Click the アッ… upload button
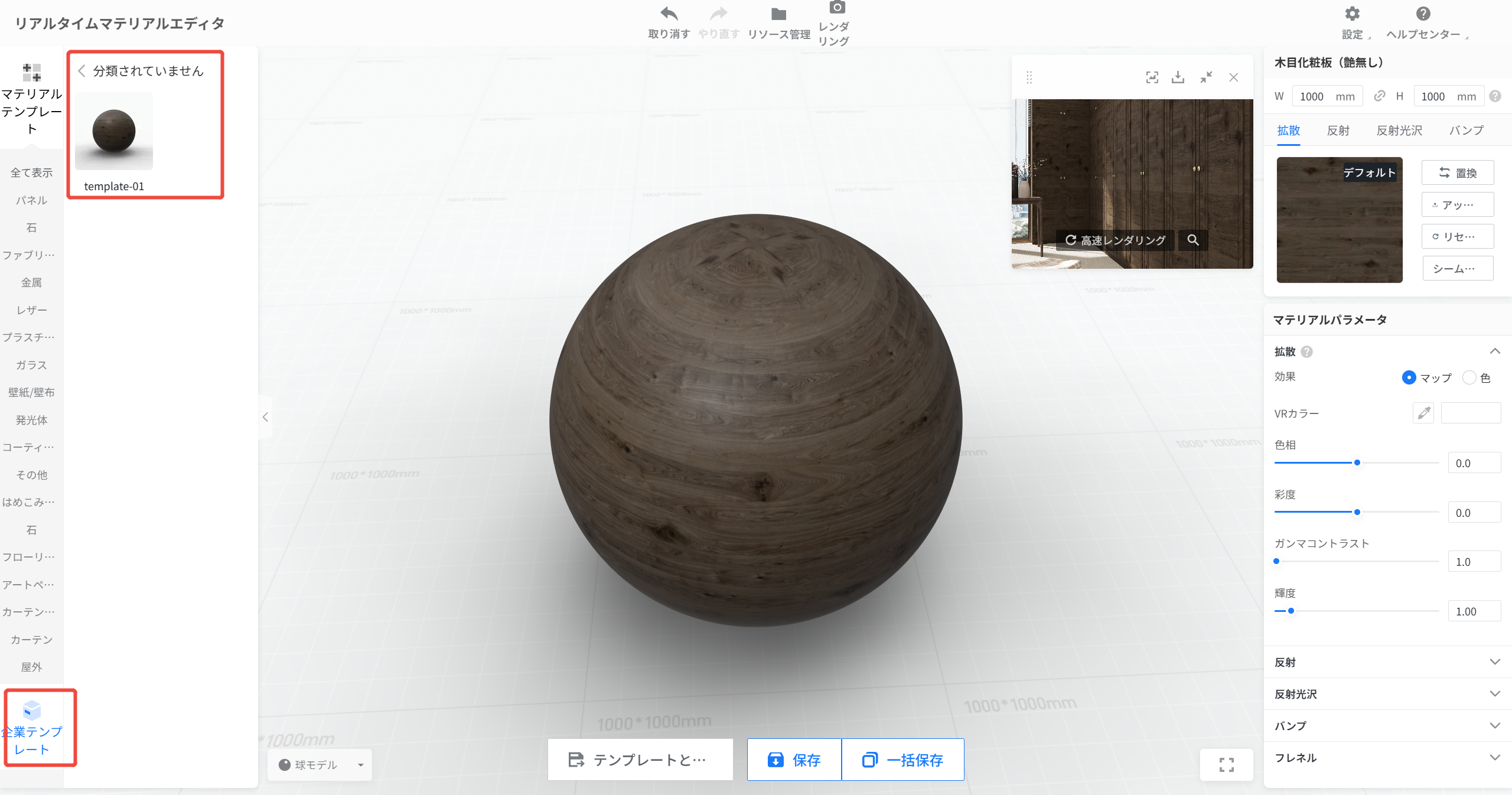Viewport: 1512px width, 795px height. [x=1458, y=204]
